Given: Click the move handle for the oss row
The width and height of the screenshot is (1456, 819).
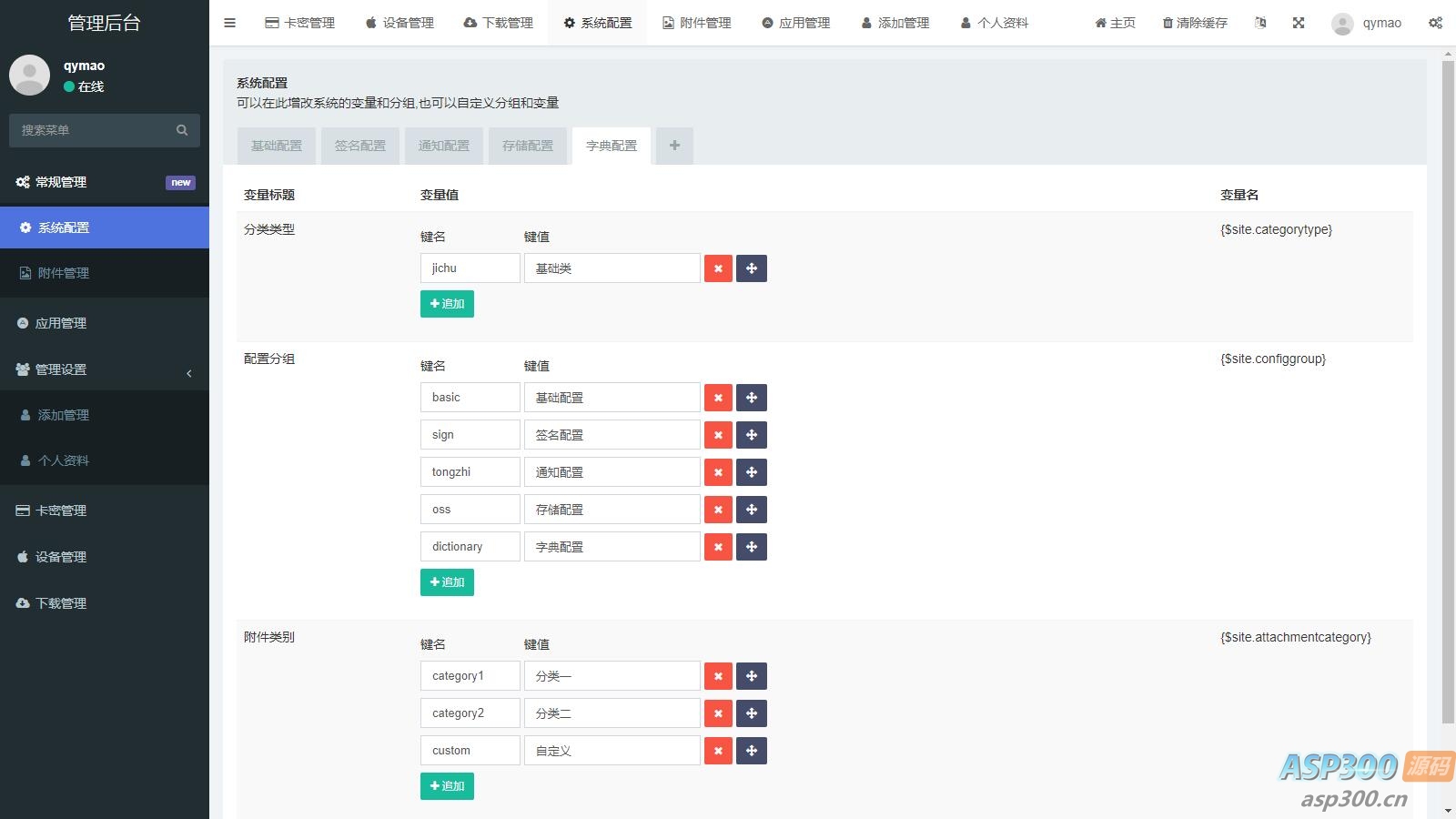Looking at the screenshot, I should click(x=752, y=510).
